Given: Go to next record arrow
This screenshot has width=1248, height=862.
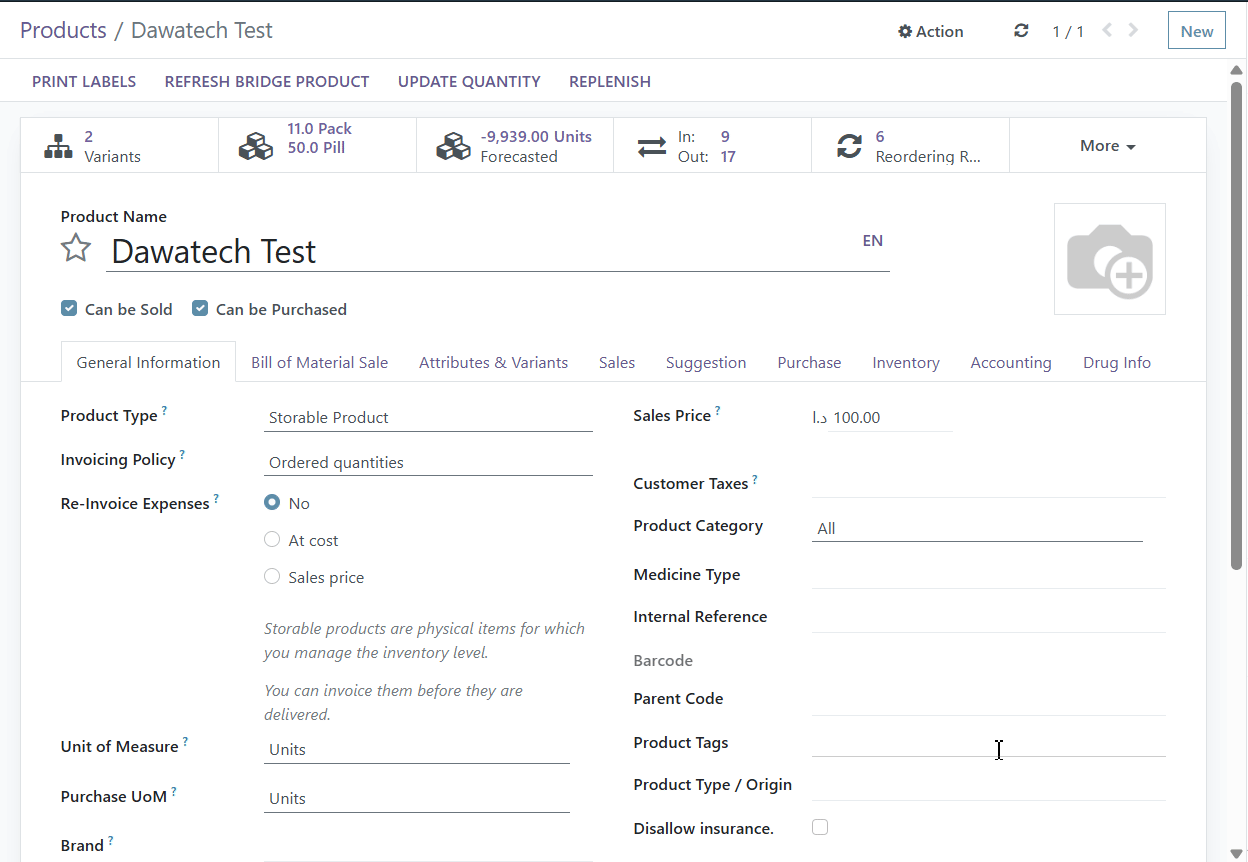Looking at the screenshot, I should coord(1133,30).
